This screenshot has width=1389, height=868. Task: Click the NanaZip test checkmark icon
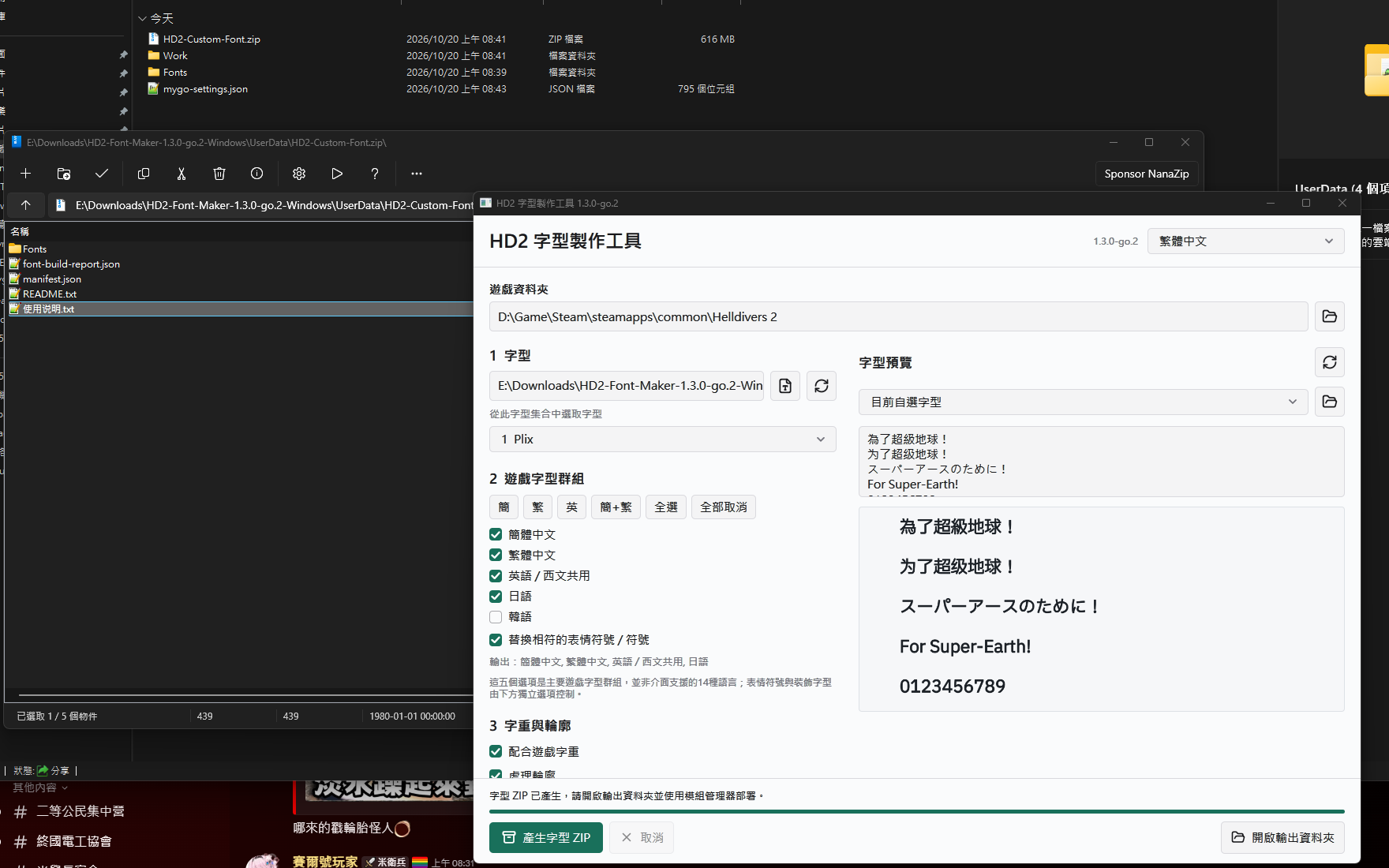(x=102, y=174)
